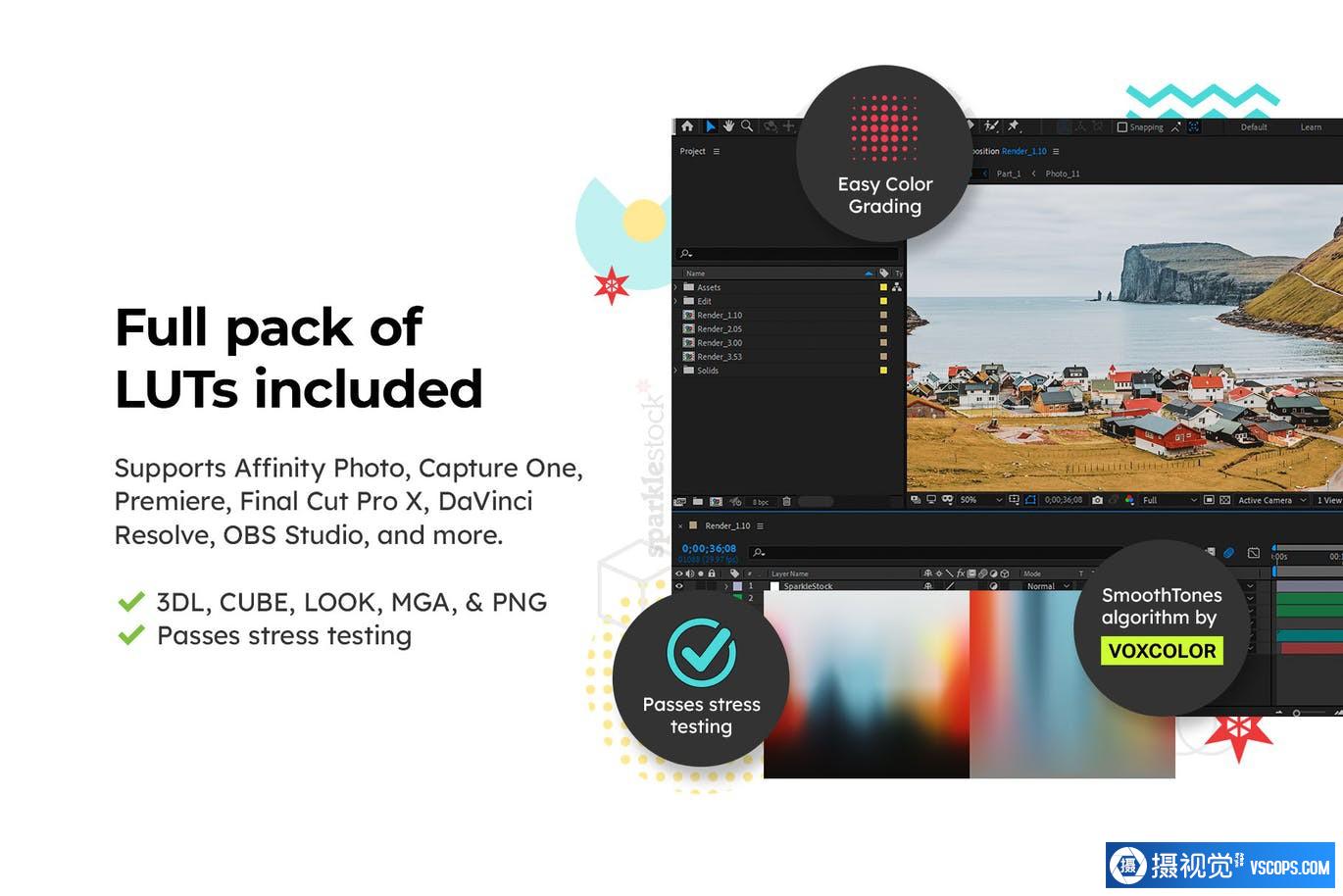Open the Project panel menu
Viewport: 1343px width, 896px height.
(717, 151)
